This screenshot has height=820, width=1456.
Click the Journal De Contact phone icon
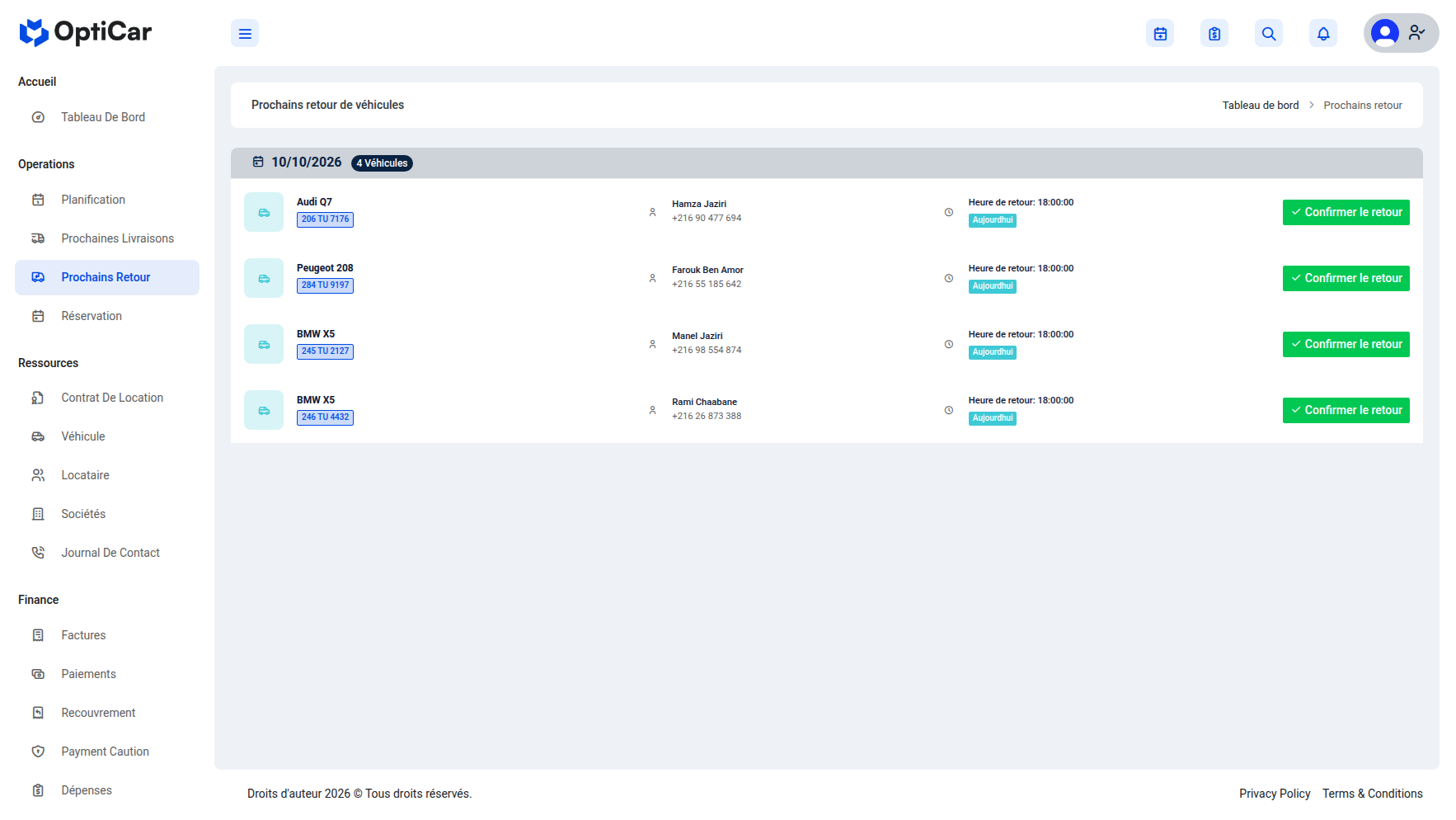pos(38,553)
